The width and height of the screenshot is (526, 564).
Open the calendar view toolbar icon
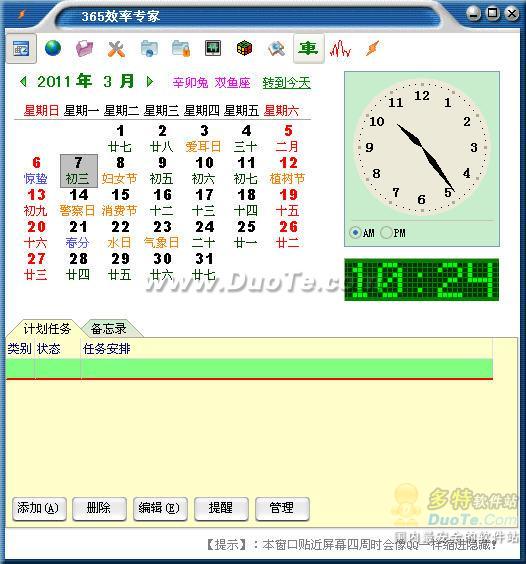pos(21,49)
